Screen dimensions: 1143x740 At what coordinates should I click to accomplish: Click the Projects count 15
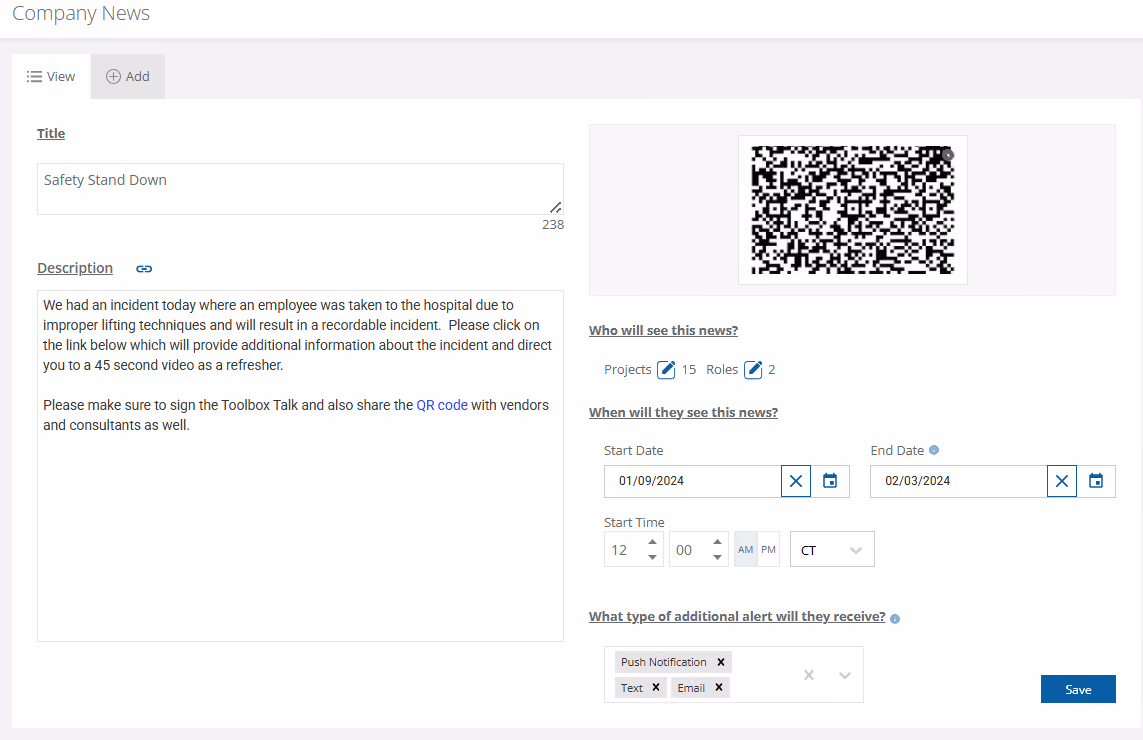[x=689, y=370]
